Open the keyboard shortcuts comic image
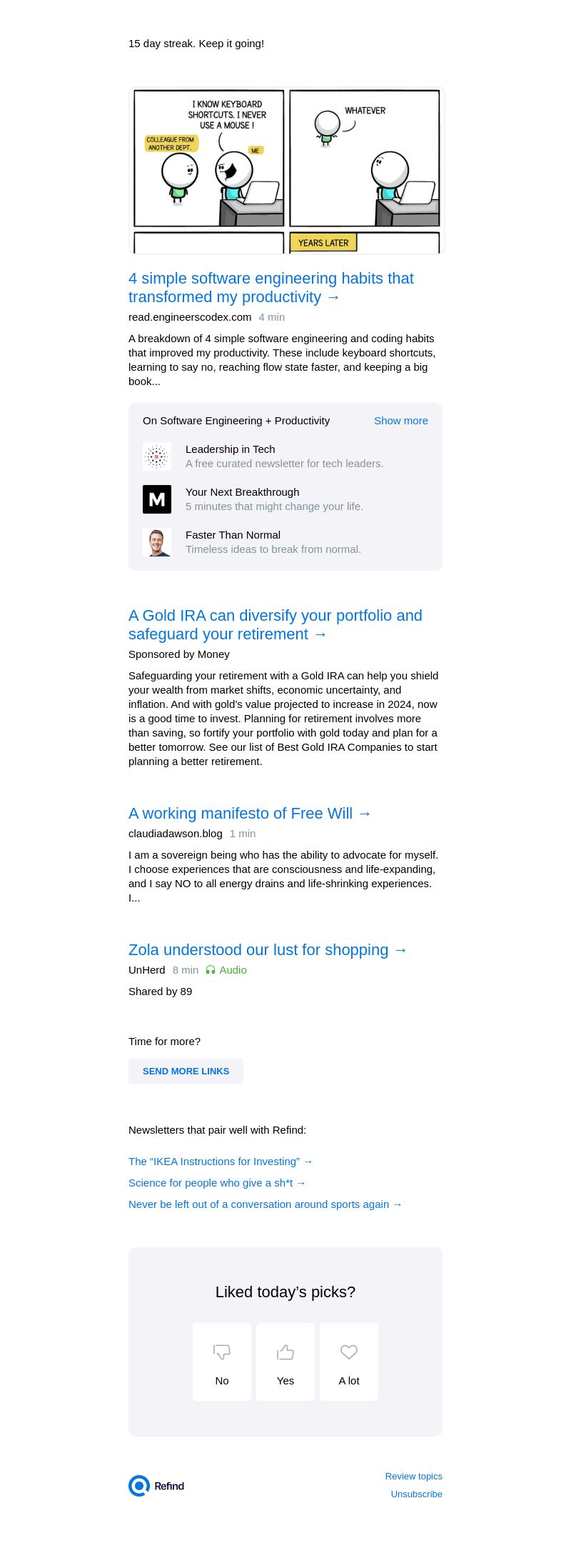 285,170
